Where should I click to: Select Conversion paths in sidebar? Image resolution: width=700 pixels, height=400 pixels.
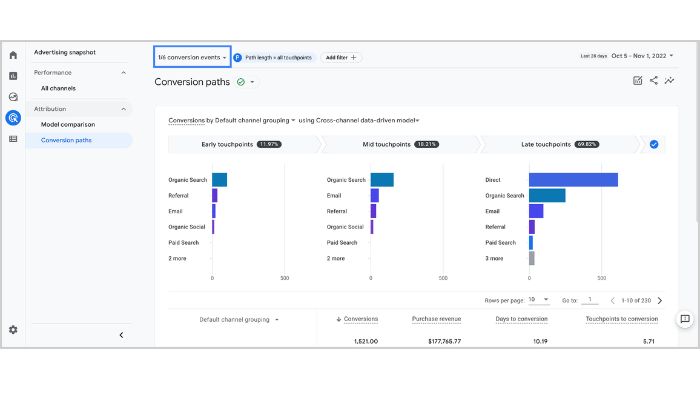pos(66,140)
